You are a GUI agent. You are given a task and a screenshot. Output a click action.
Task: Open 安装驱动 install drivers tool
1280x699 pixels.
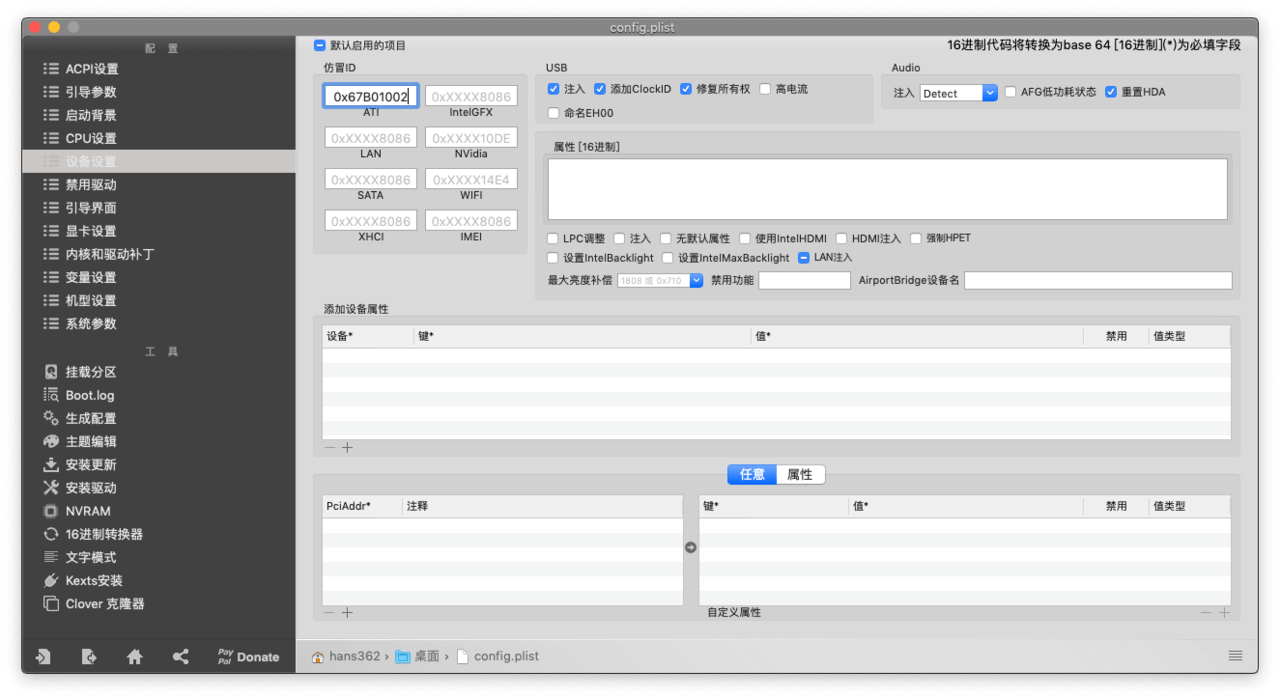tap(80, 488)
